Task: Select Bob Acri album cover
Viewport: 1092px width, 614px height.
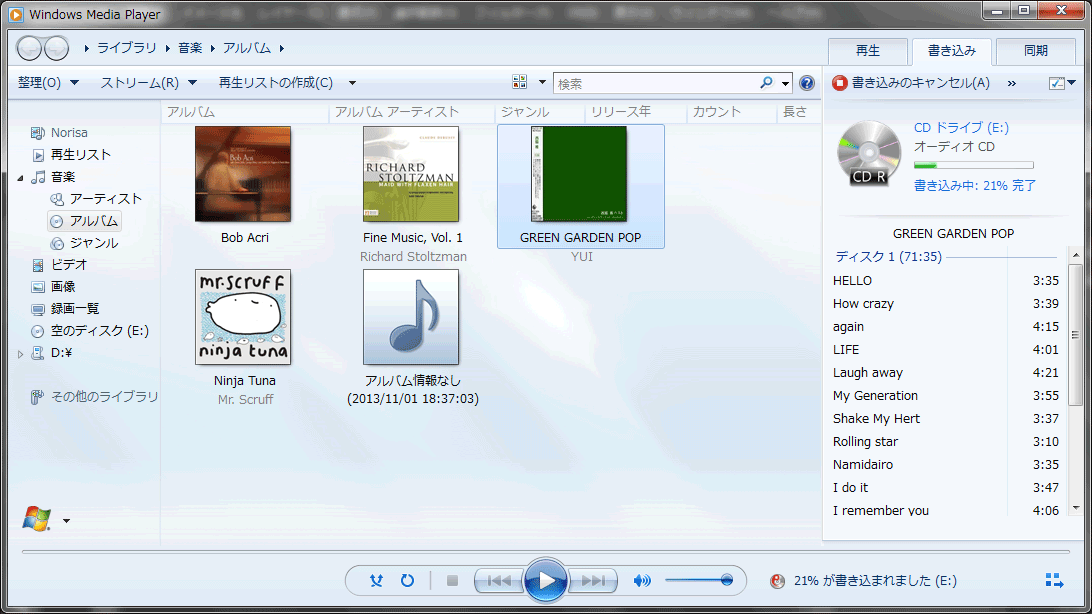Action: [x=243, y=174]
